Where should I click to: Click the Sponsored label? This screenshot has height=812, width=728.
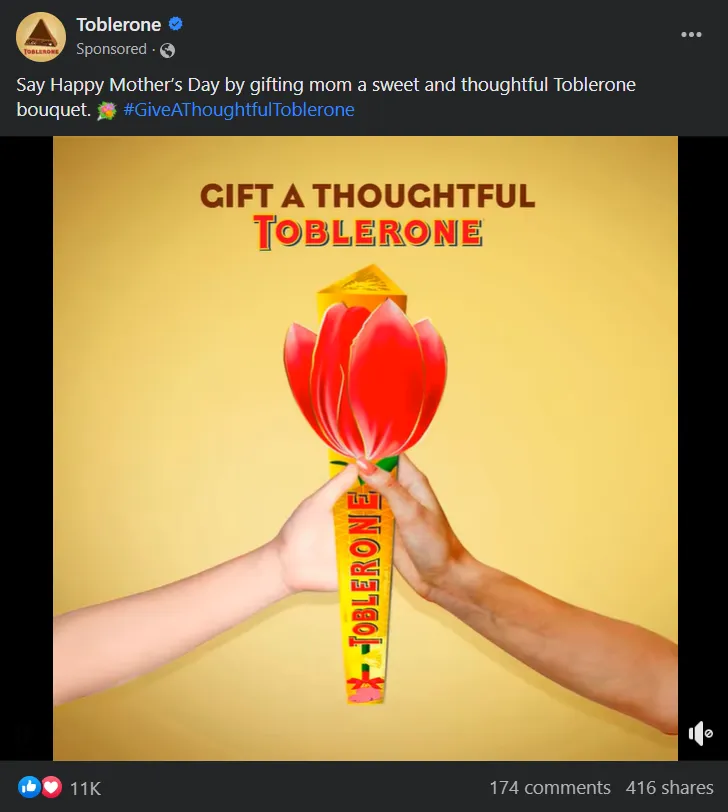111,49
